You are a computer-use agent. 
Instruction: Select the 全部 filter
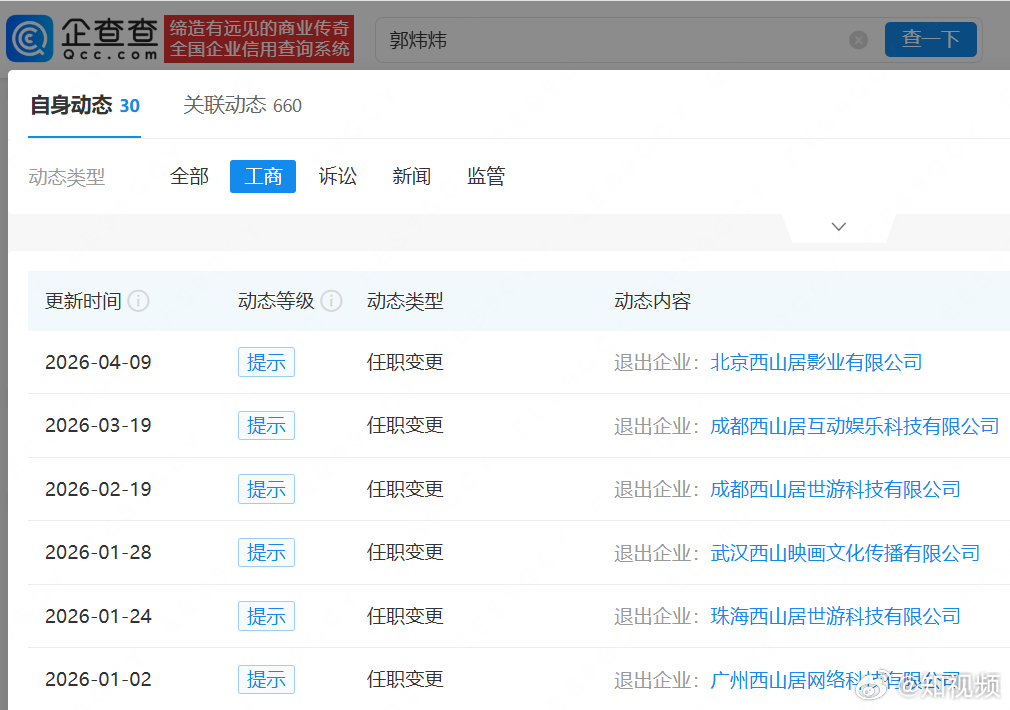[x=189, y=177]
